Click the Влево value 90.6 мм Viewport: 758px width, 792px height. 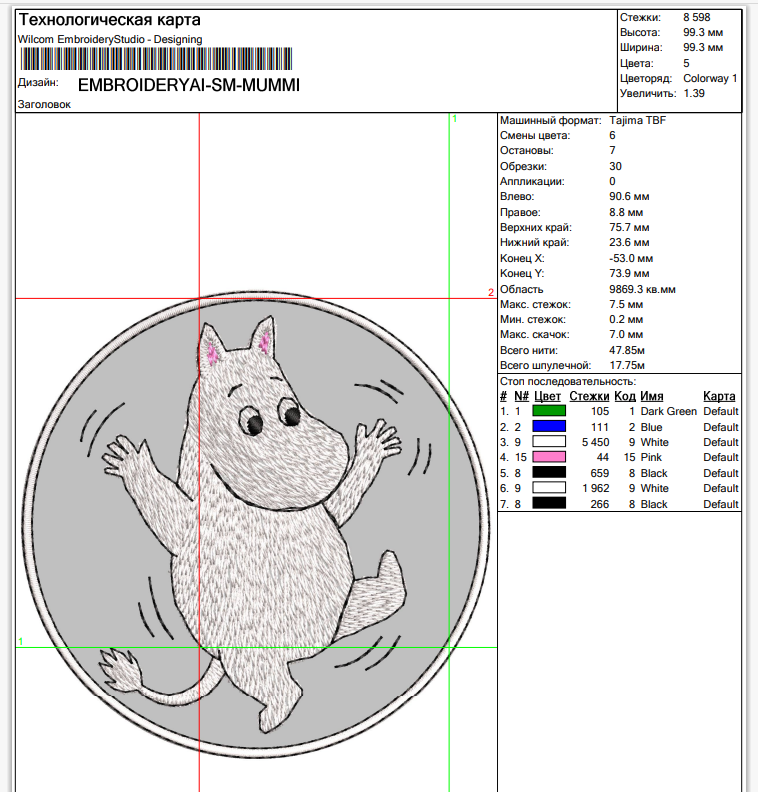pos(629,196)
